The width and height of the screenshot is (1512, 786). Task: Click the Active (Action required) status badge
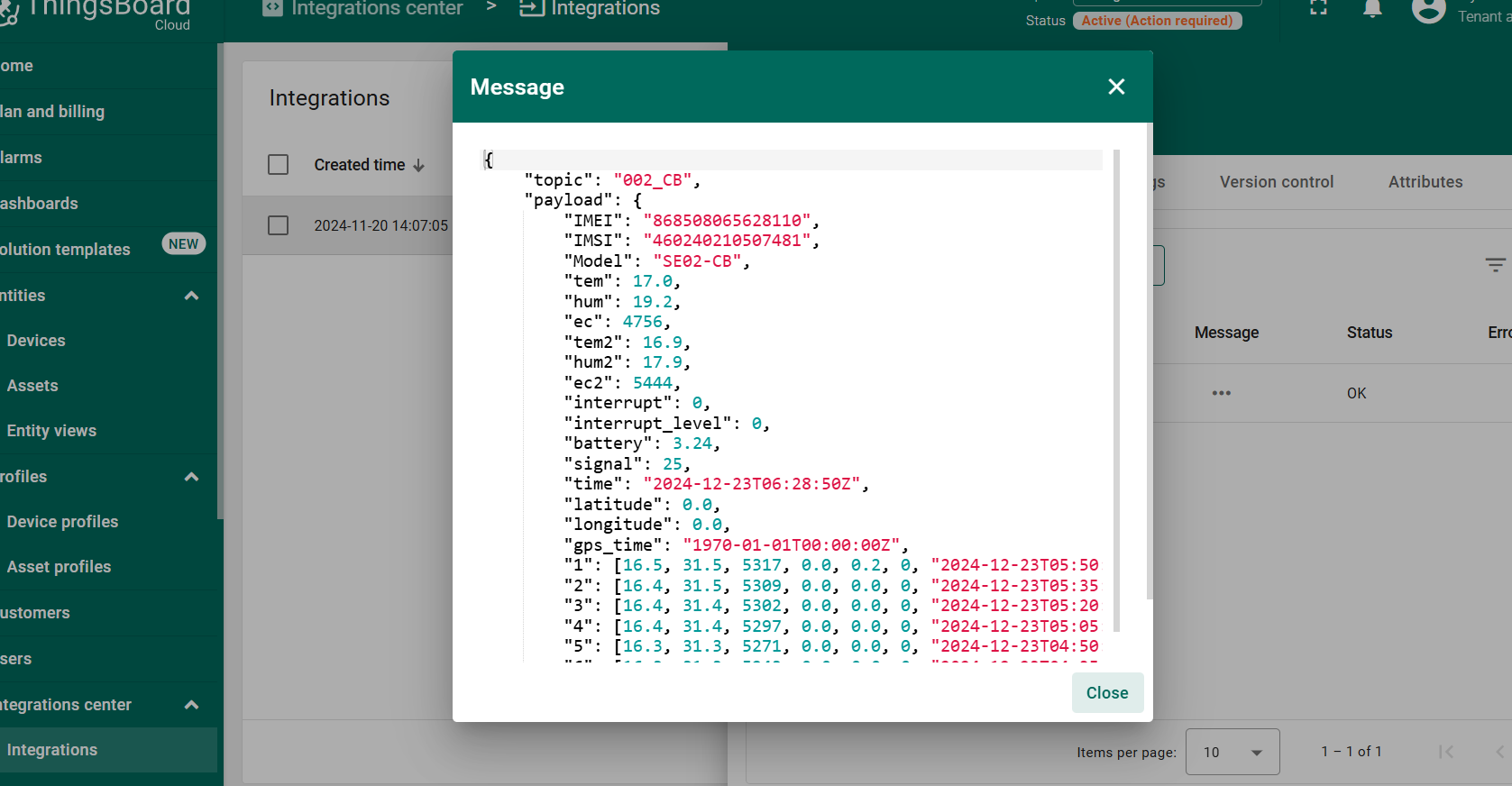tap(1158, 21)
